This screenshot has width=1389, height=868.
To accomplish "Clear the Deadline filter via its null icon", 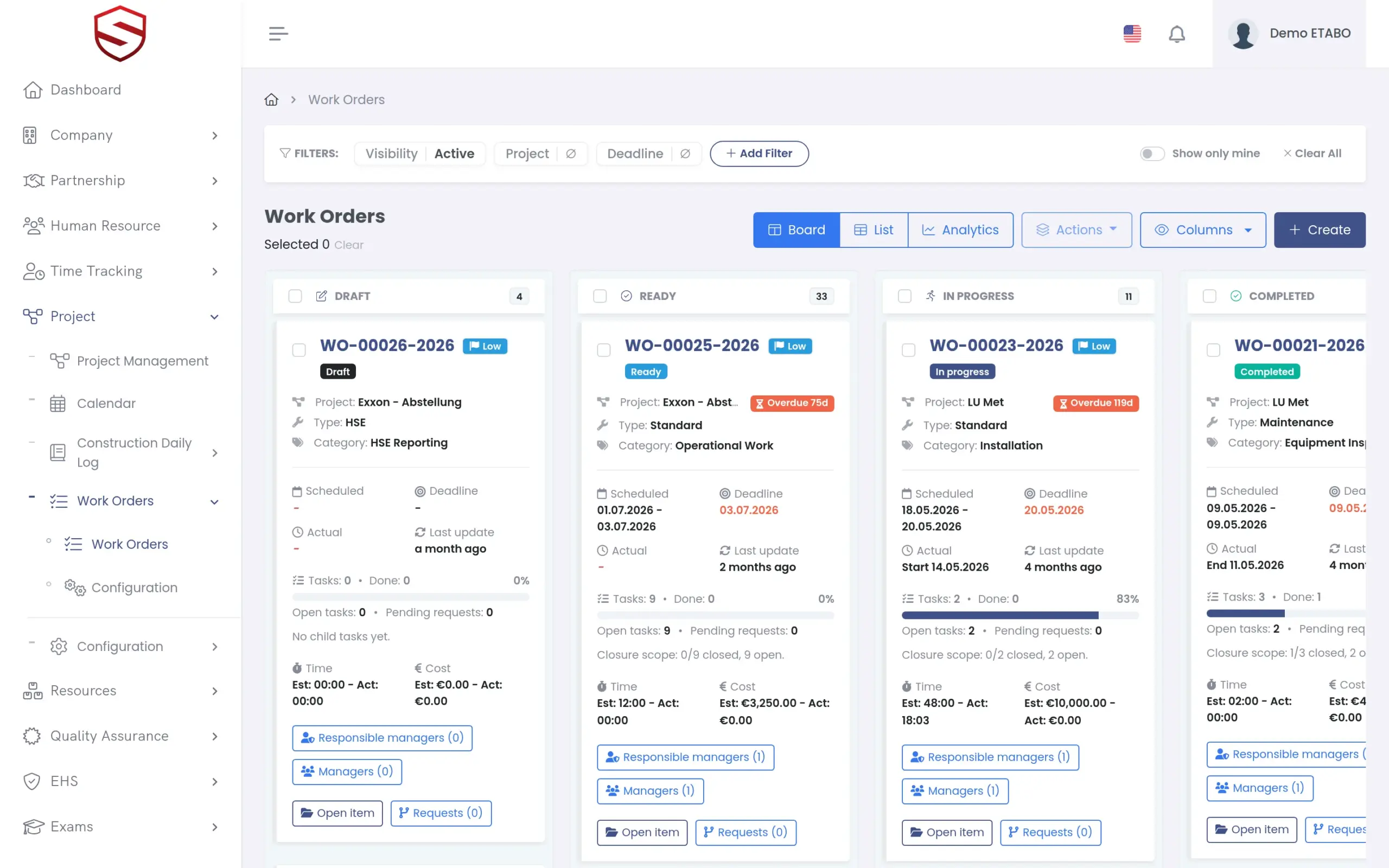I will pos(685,154).
